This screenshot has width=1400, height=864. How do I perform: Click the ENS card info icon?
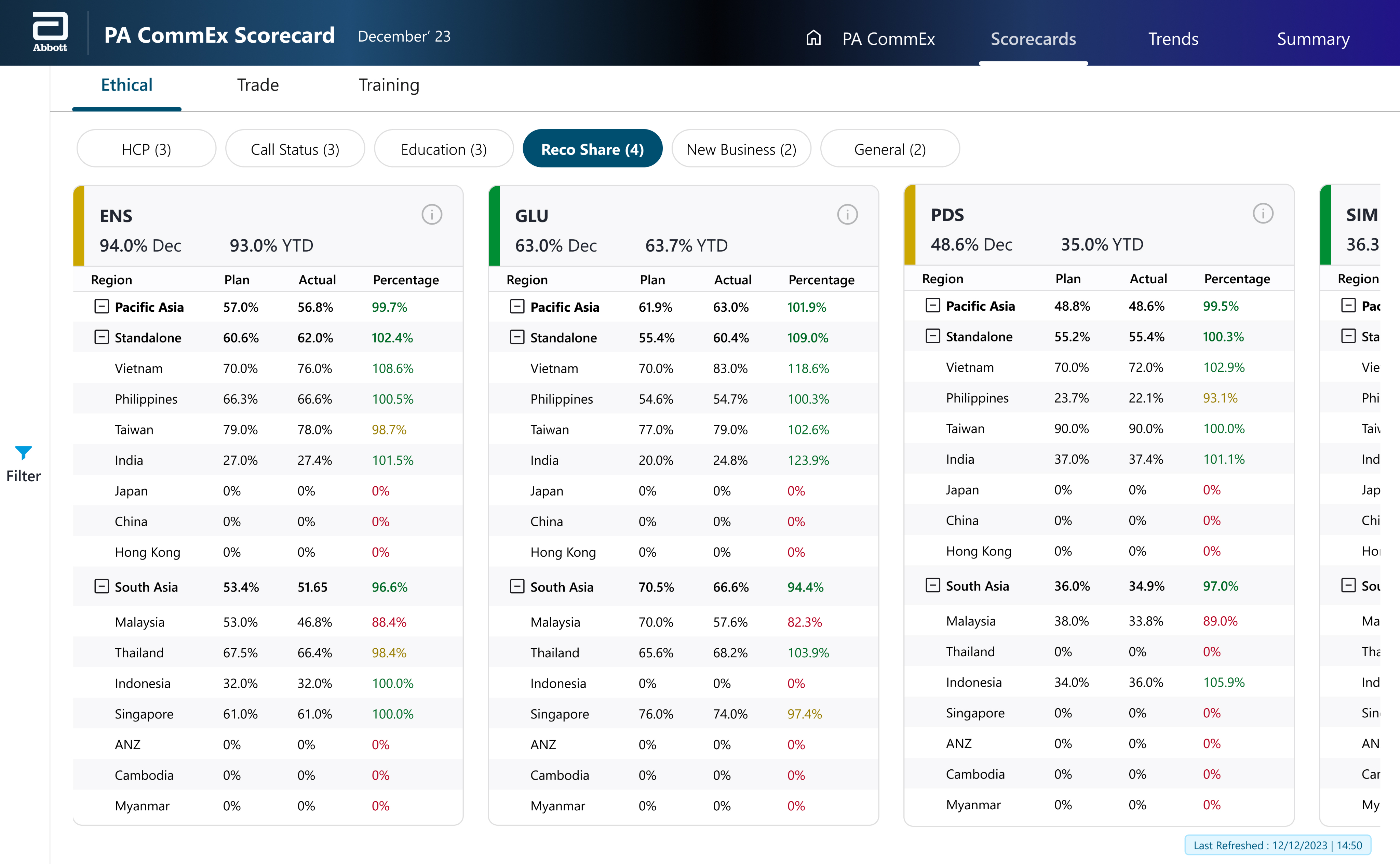(431, 215)
